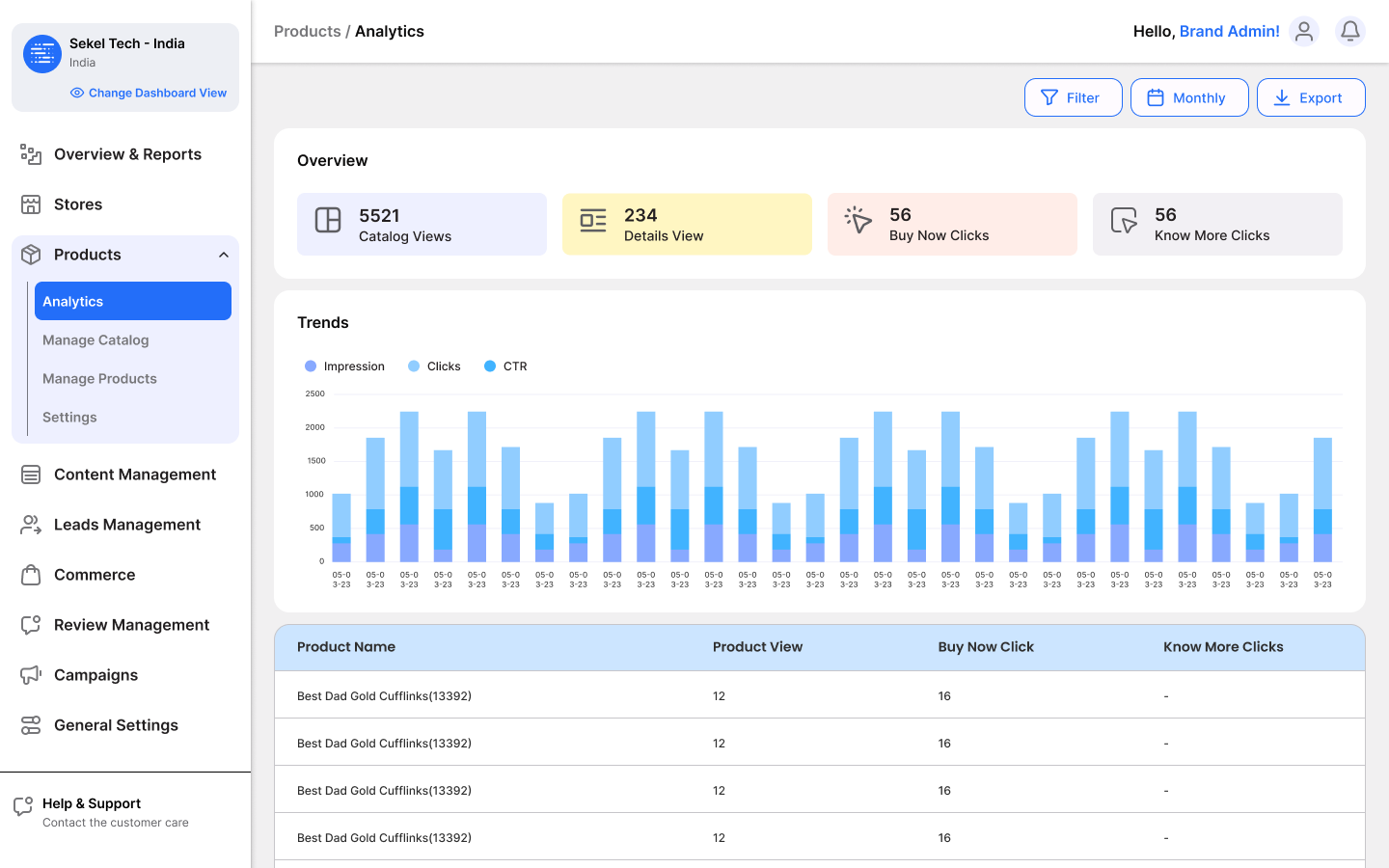Click the notification bell icon
Viewport: 1389px width, 868px height.
tap(1349, 32)
